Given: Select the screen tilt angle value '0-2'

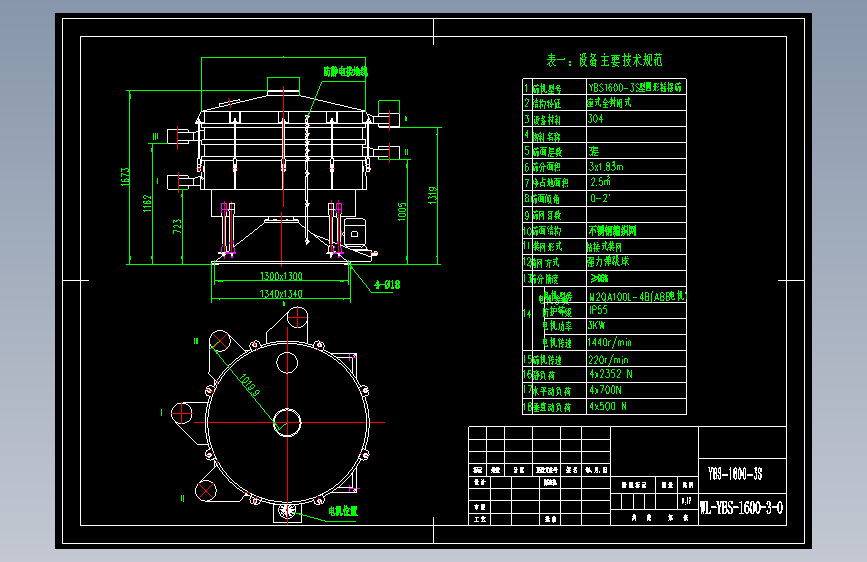Looking at the screenshot, I should coord(600,198).
